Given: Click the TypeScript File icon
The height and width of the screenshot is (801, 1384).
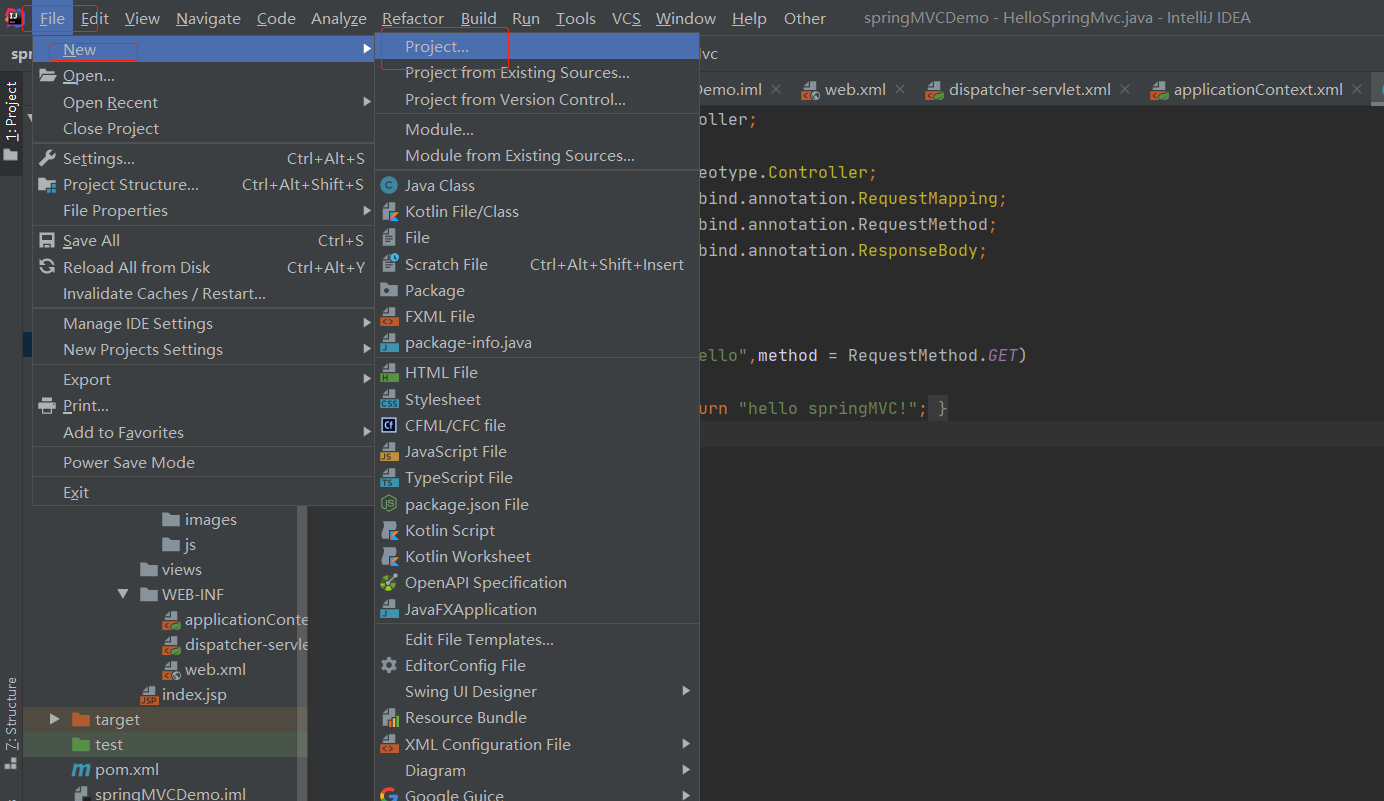Looking at the screenshot, I should point(389,477).
